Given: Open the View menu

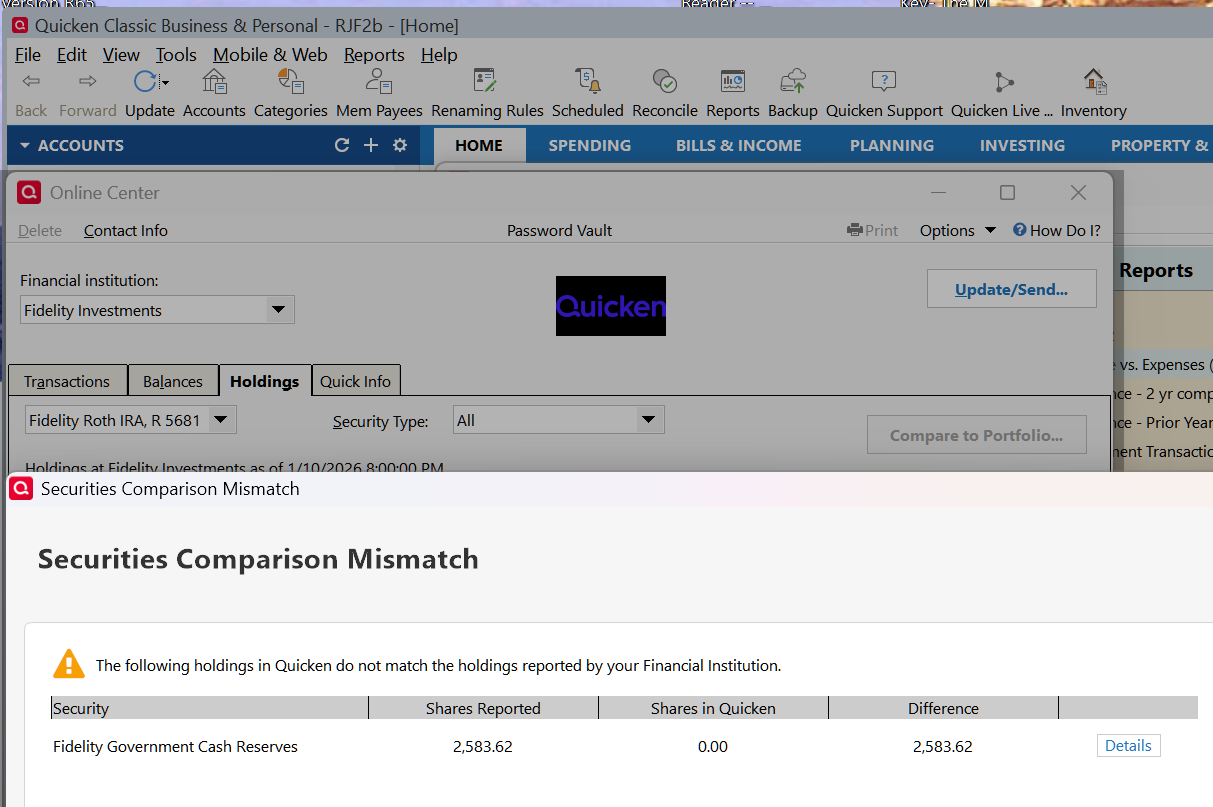Looking at the screenshot, I should point(121,55).
